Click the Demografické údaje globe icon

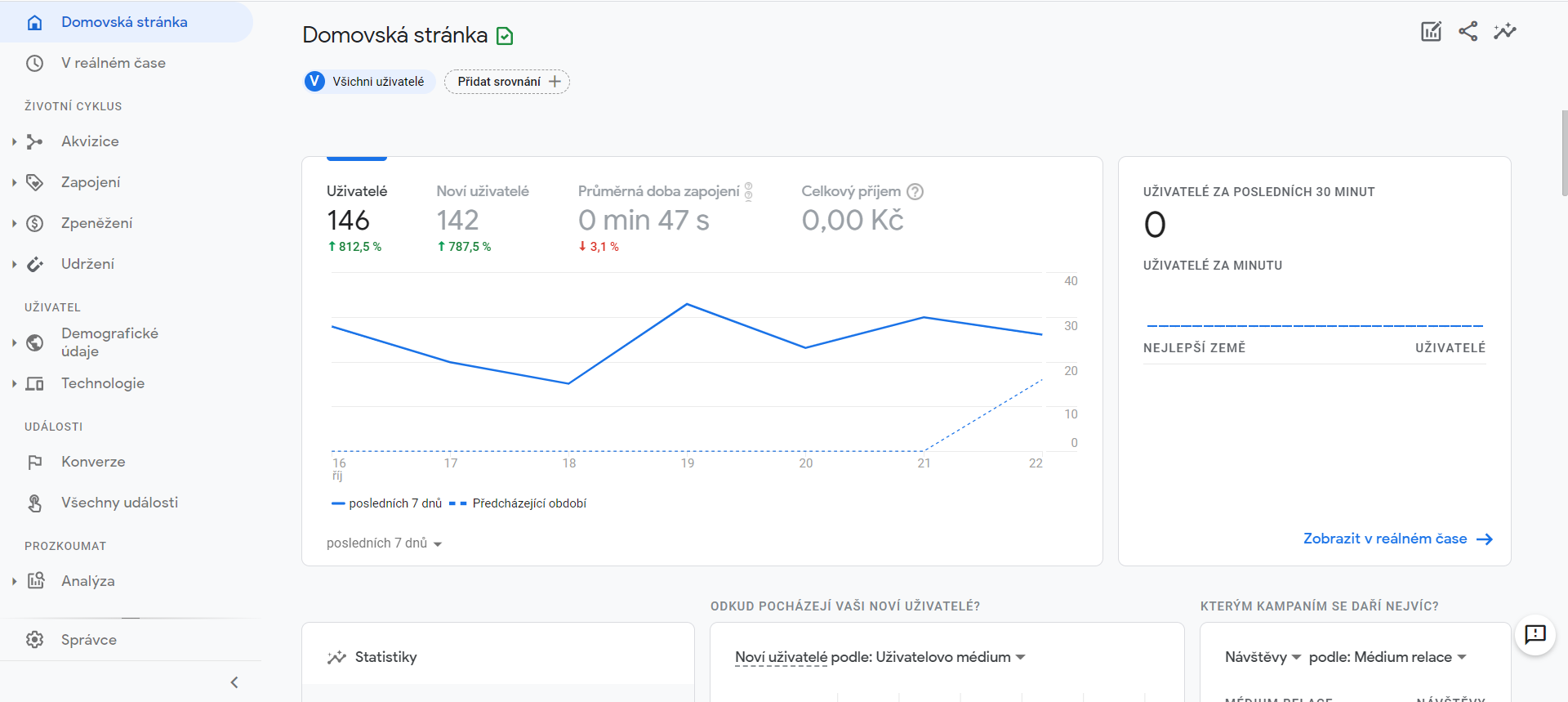point(34,342)
